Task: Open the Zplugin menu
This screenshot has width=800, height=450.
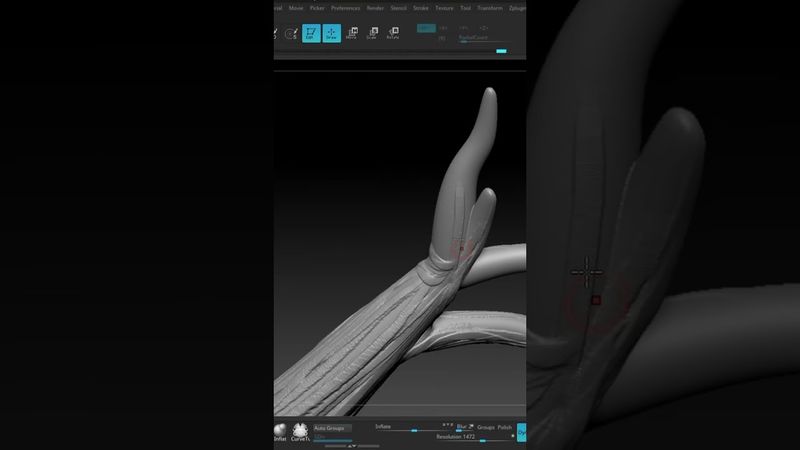Action: [517, 8]
